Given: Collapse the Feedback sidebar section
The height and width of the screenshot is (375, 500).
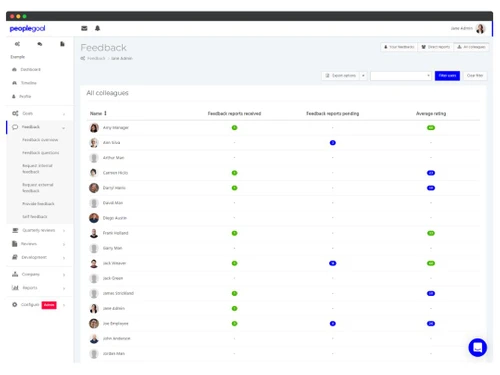Looking at the screenshot, I should tap(64, 128).
